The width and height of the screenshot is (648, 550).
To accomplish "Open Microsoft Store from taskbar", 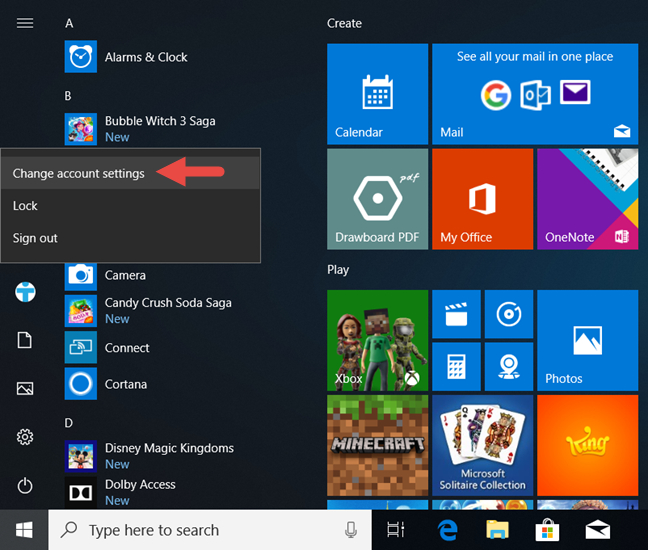I will coord(547,530).
